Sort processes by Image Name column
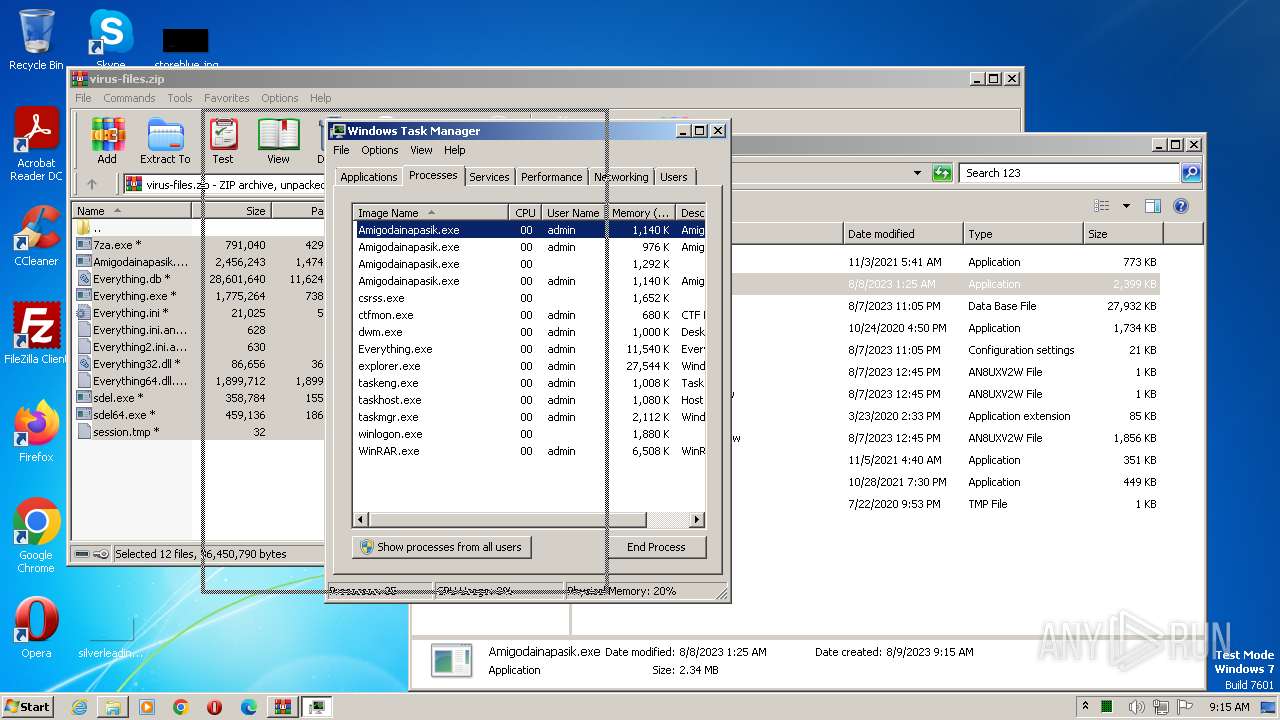Image resolution: width=1280 pixels, height=720 pixels. [431, 212]
